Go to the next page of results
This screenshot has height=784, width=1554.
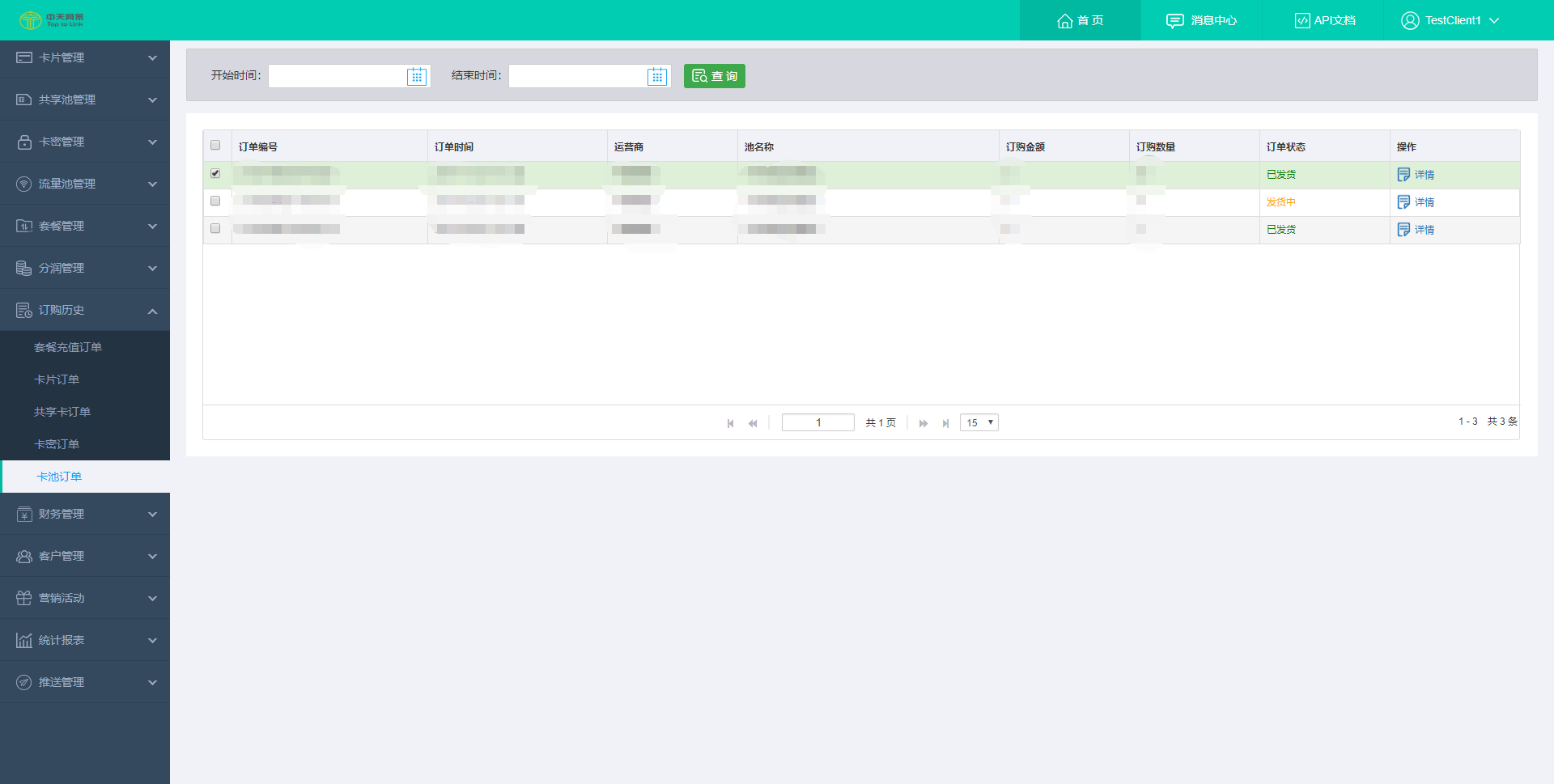923,423
